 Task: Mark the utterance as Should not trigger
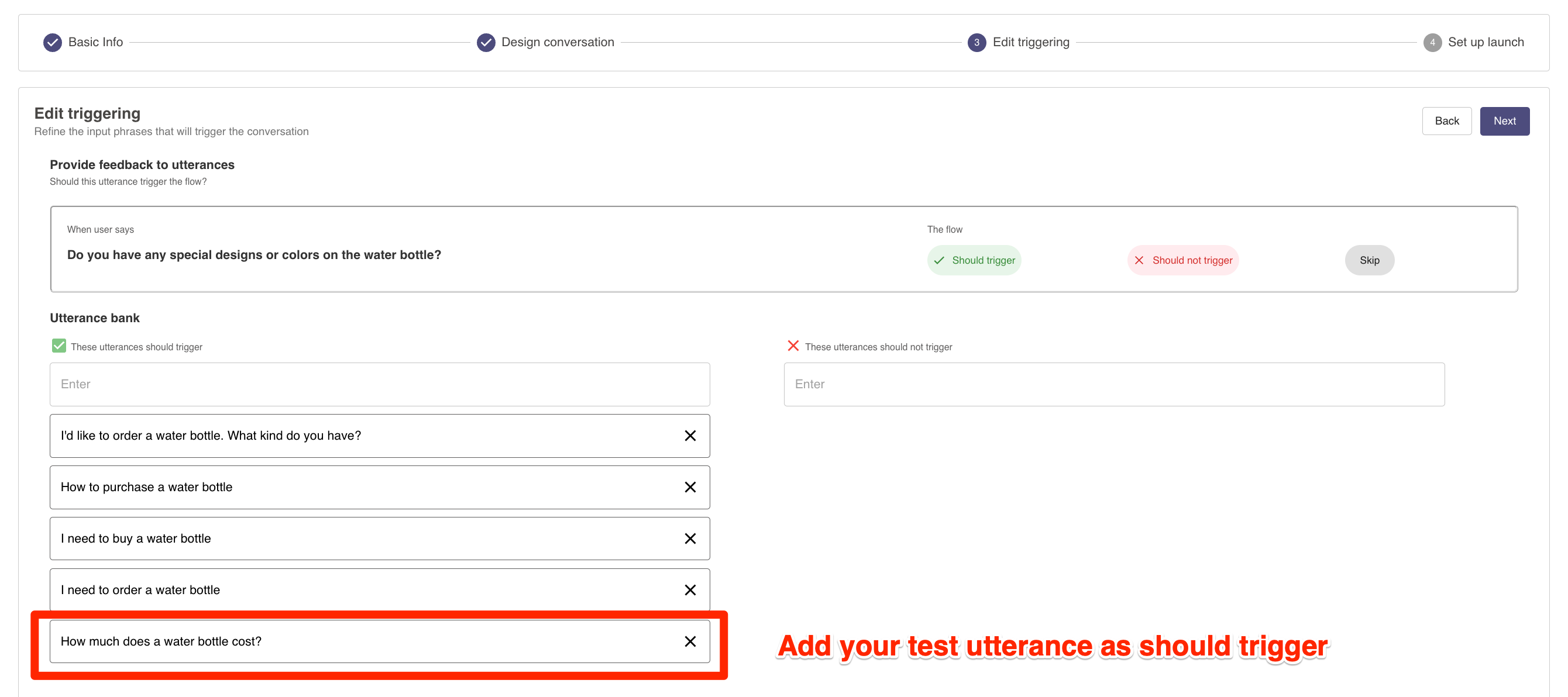[1182, 260]
